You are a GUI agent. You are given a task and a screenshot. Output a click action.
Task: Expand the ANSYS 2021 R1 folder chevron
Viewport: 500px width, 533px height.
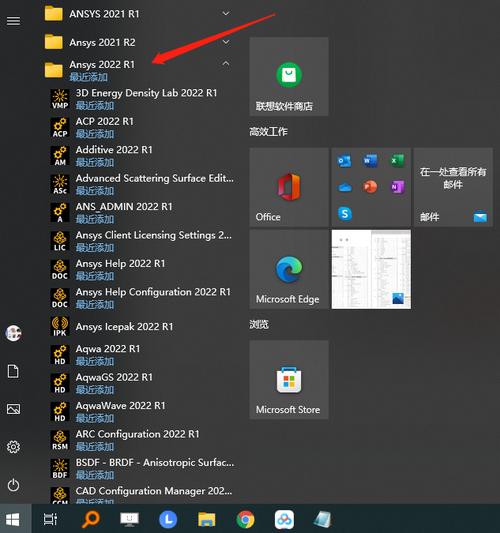click(226, 14)
